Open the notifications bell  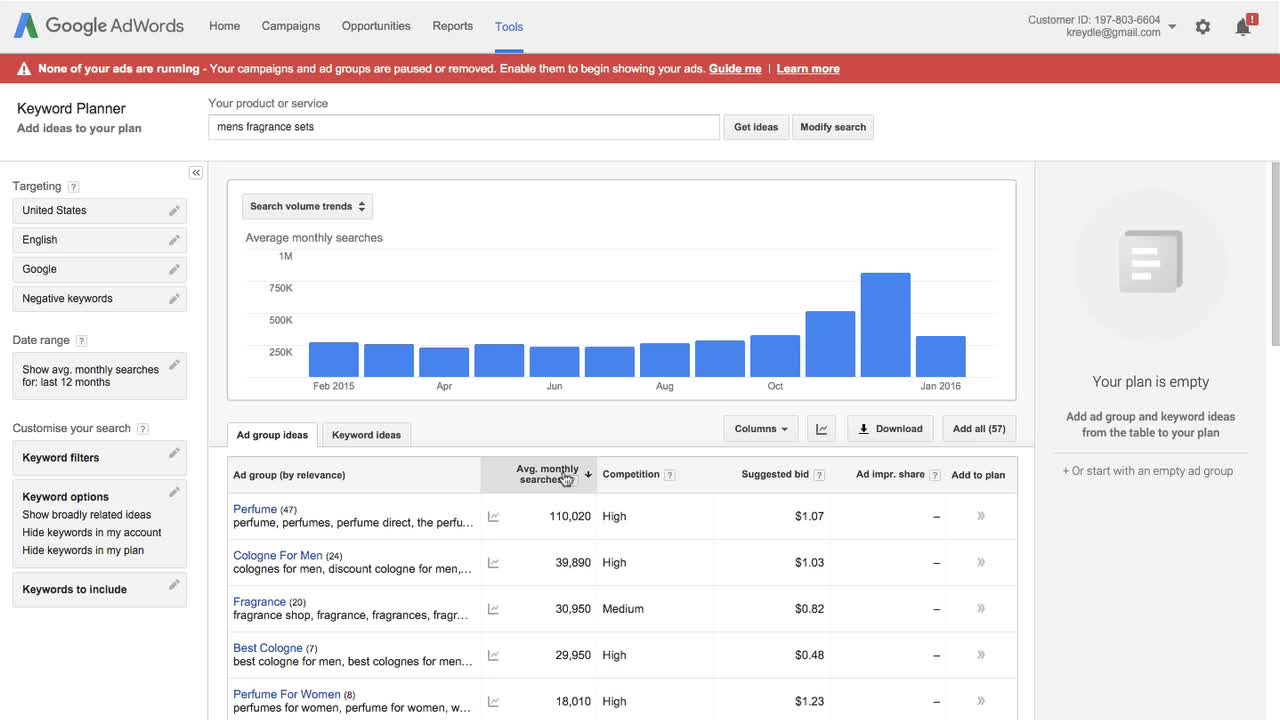click(1244, 26)
